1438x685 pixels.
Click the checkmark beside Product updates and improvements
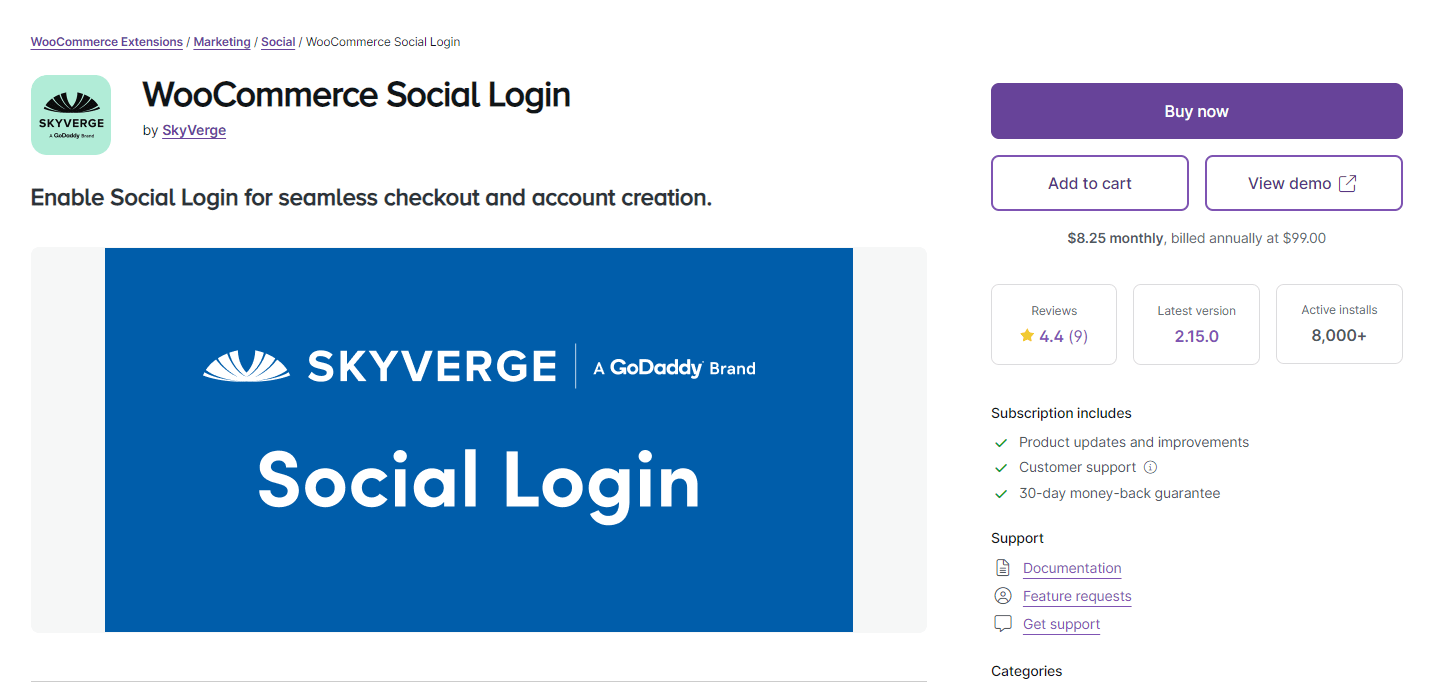(x=1000, y=441)
